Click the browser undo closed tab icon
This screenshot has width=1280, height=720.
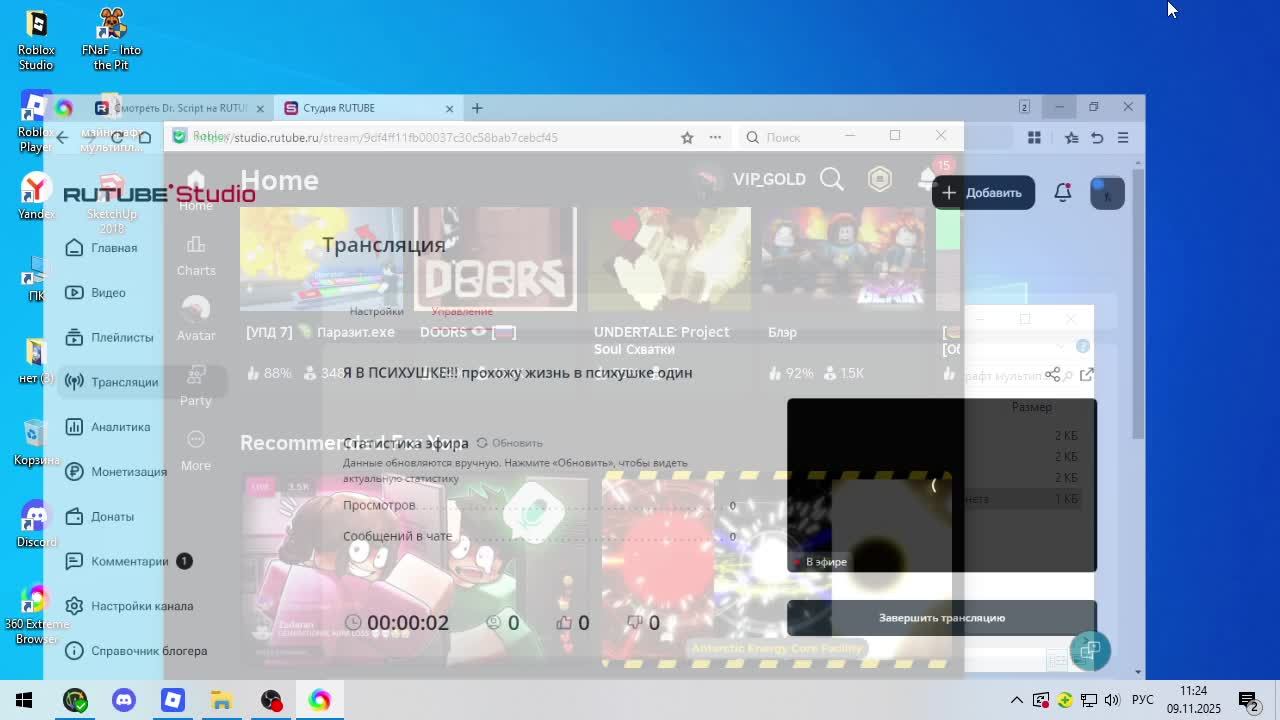click(x=1097, y=137)
